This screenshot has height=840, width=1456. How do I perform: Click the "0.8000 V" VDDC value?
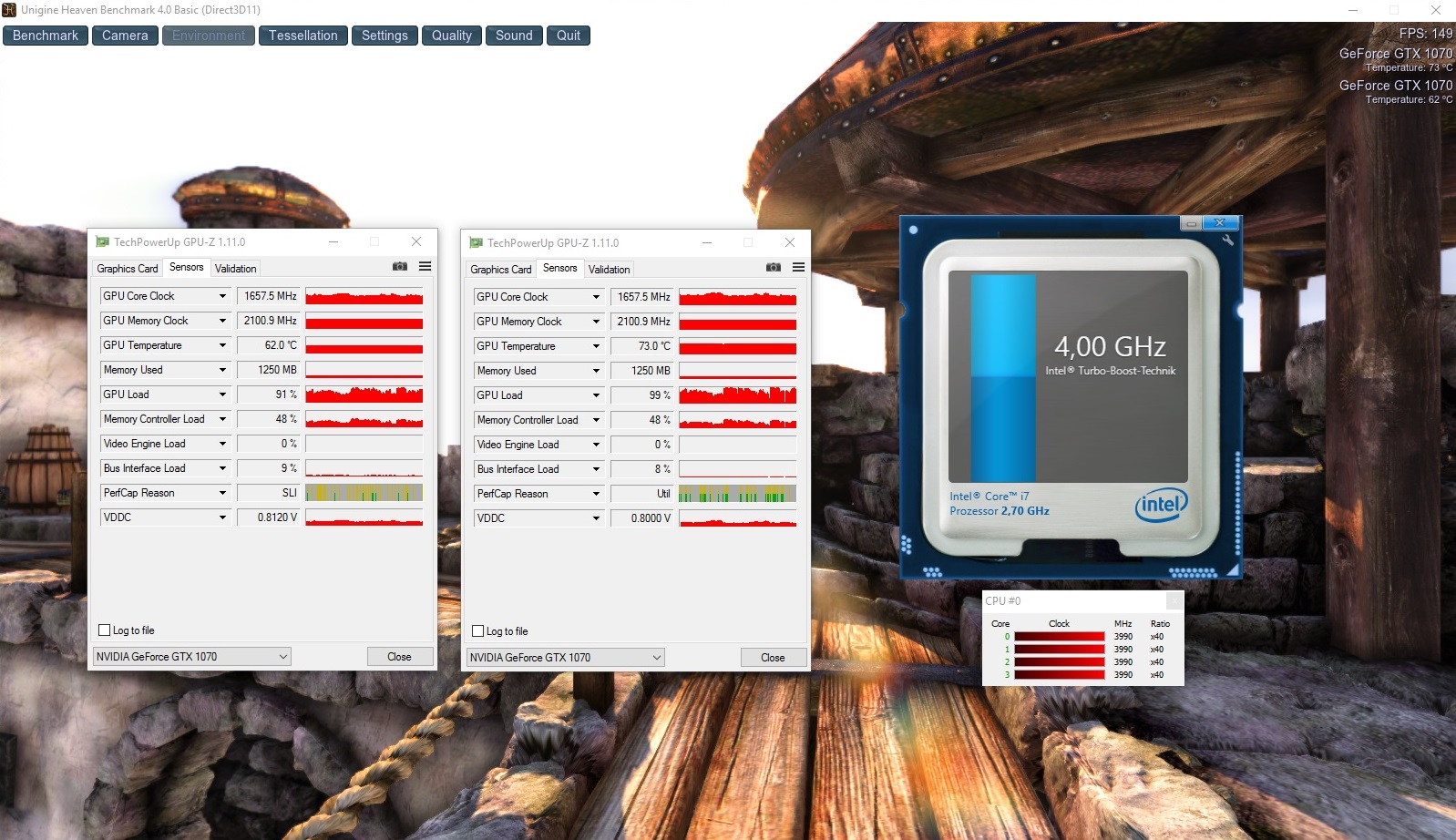[x=651, y=518]
